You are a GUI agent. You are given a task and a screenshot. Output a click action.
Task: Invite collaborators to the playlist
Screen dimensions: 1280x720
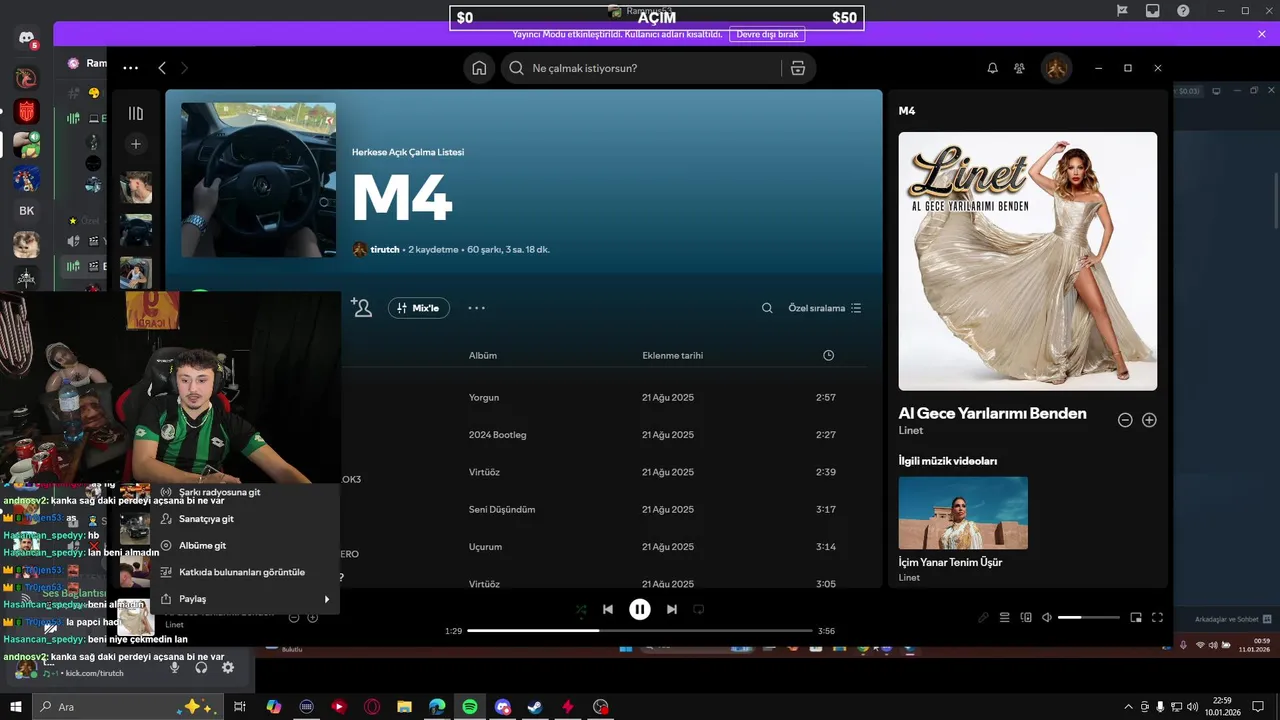click(x=362, y=308)
